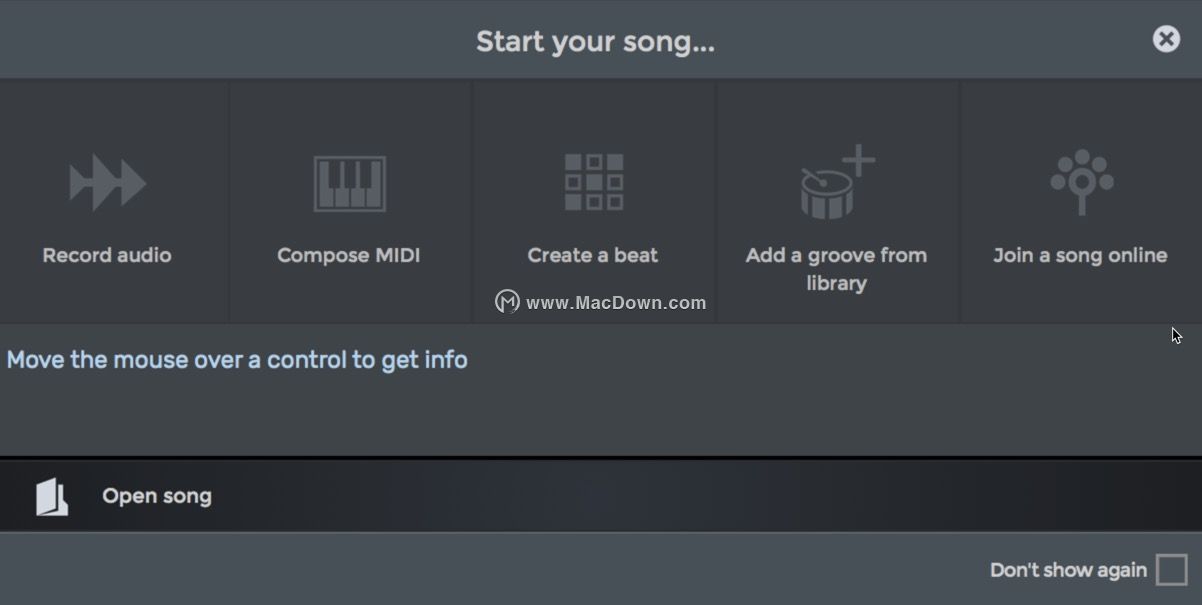Click the Join a song online text

point(1080,255)
